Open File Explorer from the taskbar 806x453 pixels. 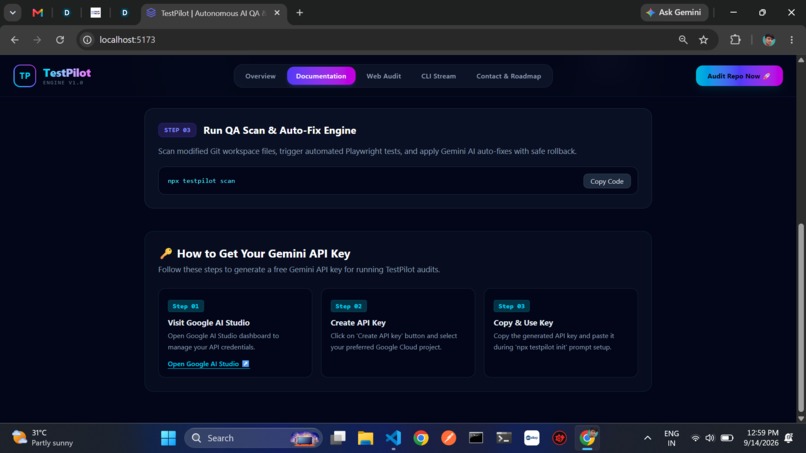point(365,438)
